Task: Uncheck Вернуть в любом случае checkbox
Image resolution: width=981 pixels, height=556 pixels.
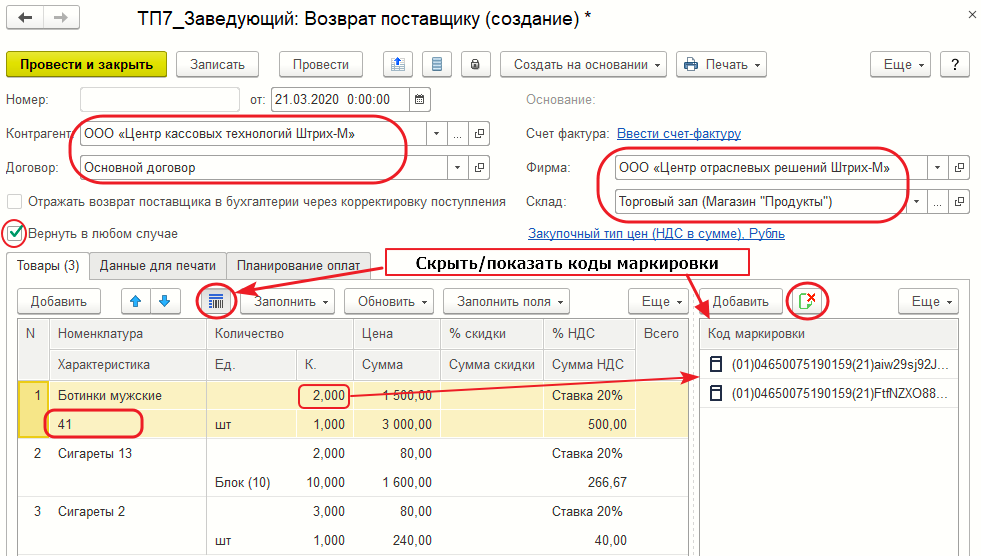Action: (14, 234)
